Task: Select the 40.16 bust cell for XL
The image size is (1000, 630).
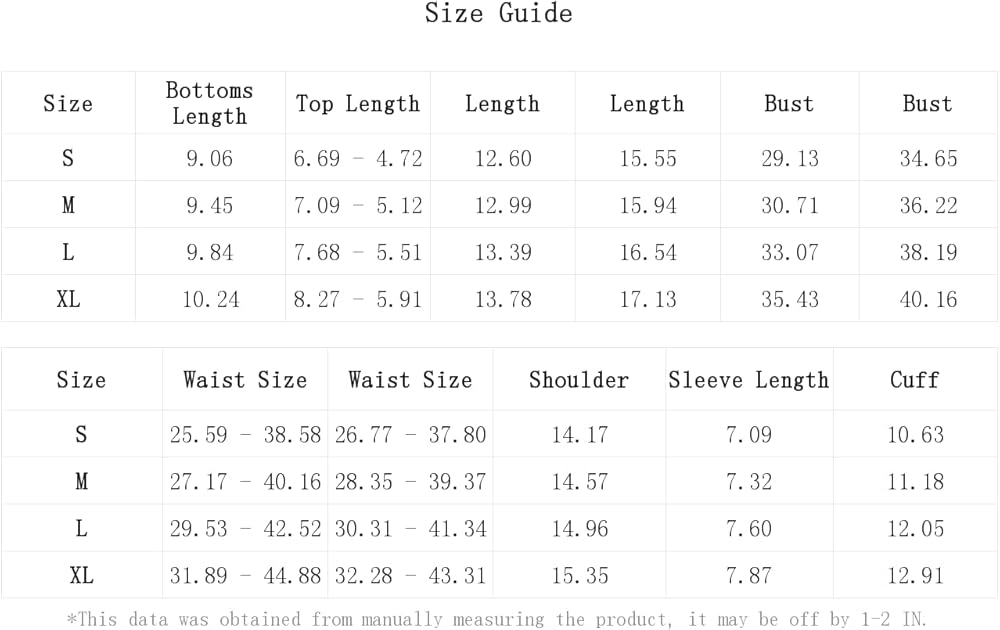Action: point(929,299)
